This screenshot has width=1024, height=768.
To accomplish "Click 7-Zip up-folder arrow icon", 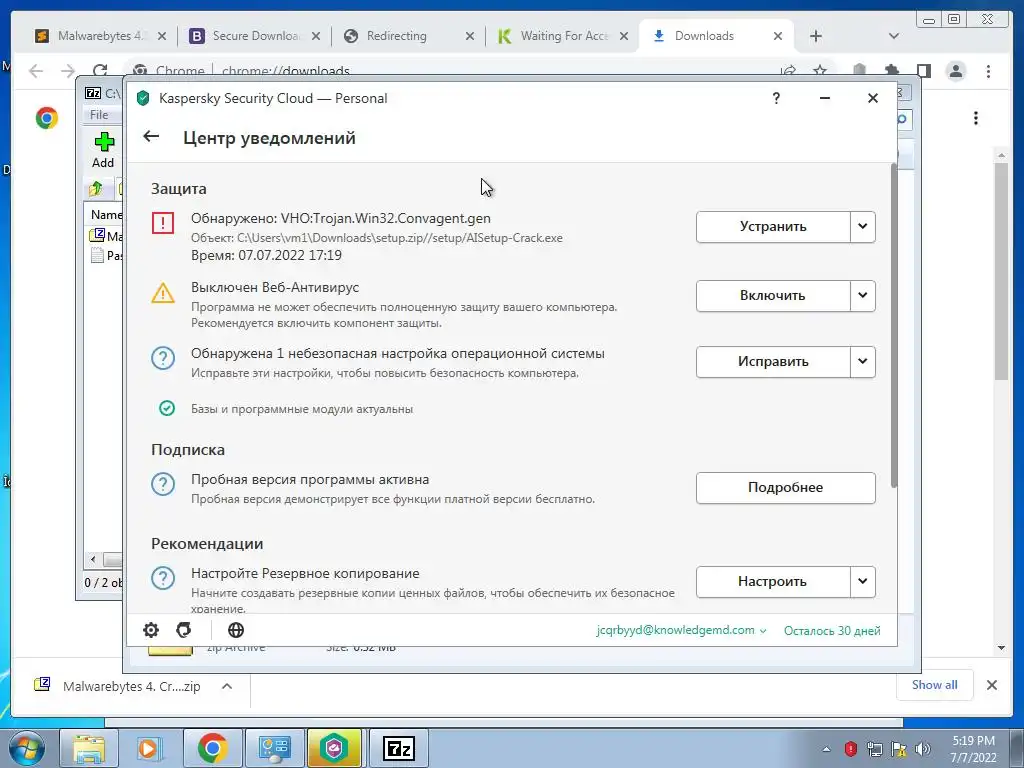I will (96, 189).
